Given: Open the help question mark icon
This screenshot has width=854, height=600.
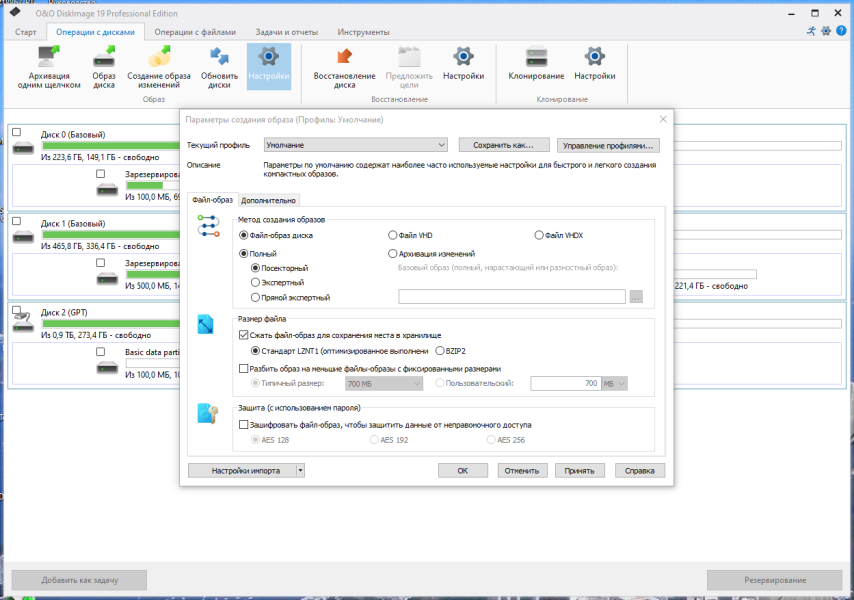Looking at the screenshot, I should [841, 31].
